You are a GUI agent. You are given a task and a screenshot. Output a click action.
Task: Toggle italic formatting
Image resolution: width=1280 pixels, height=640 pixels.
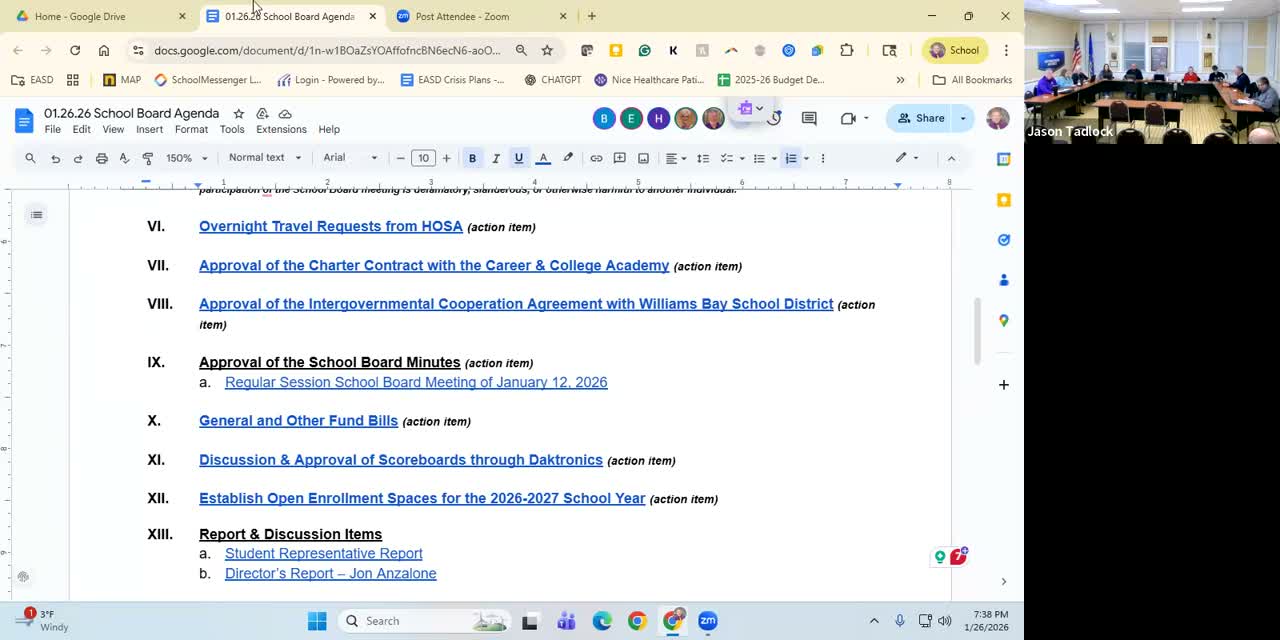point(495,158)
